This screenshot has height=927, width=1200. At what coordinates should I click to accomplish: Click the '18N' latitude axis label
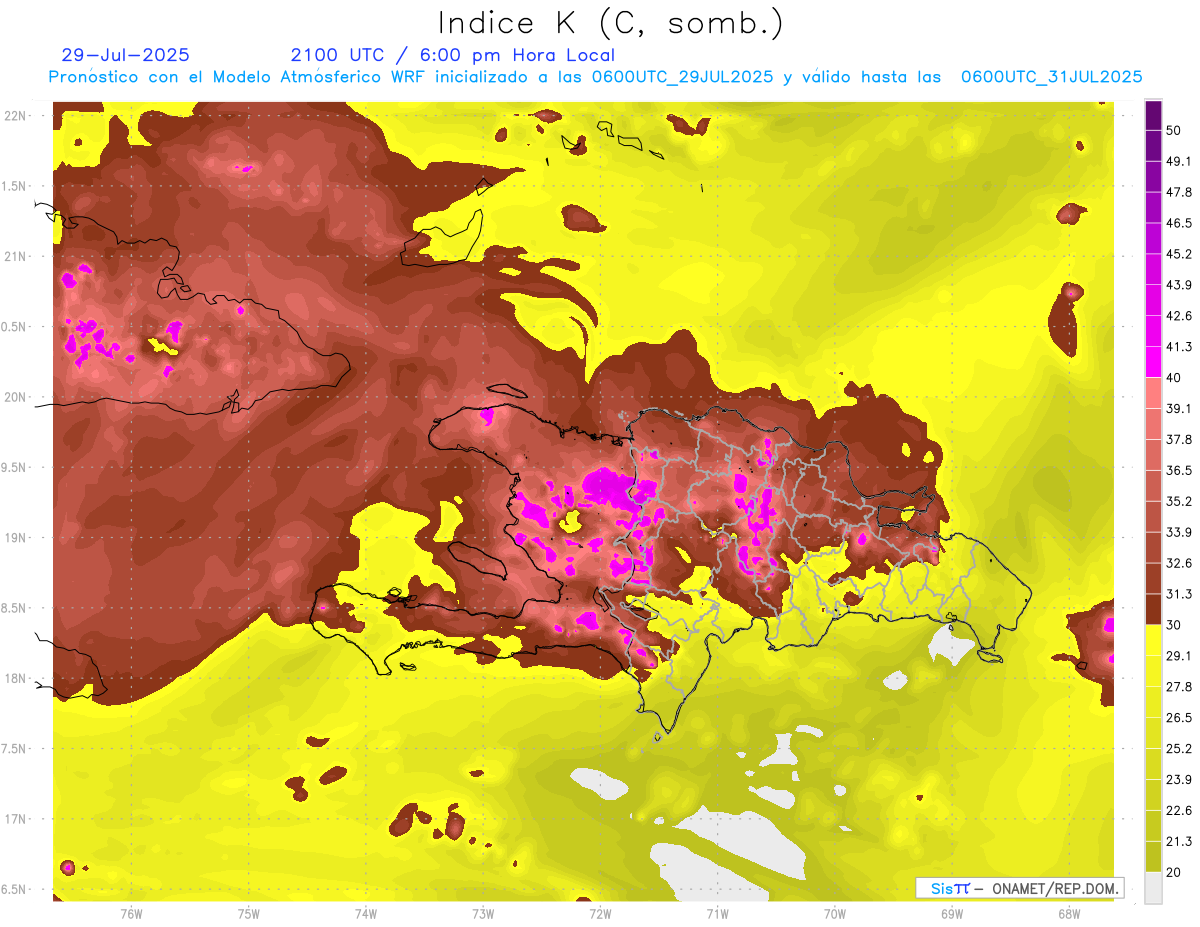[15, 678]
